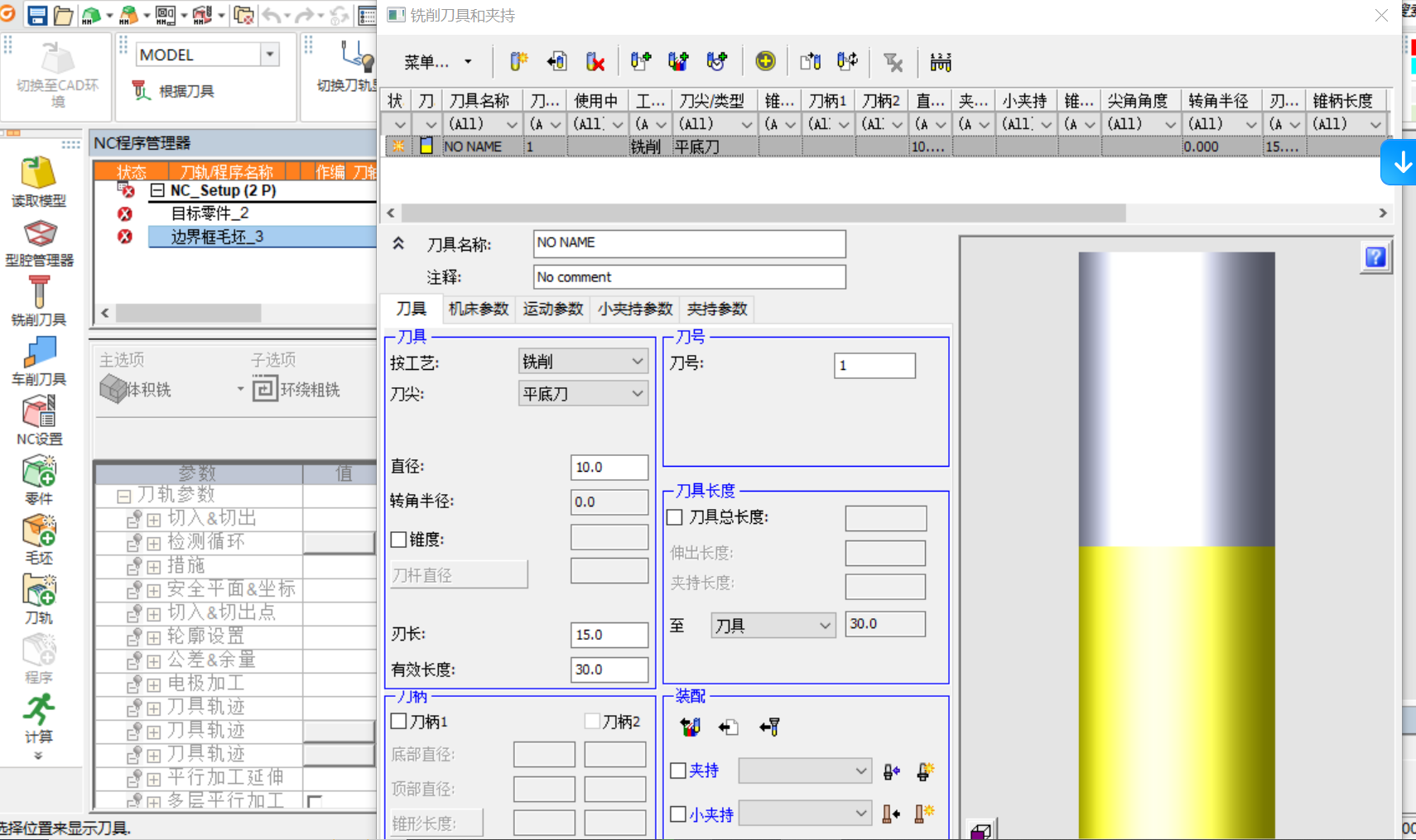Switch to the 夹持参数 tab

(x=717, y=309)
